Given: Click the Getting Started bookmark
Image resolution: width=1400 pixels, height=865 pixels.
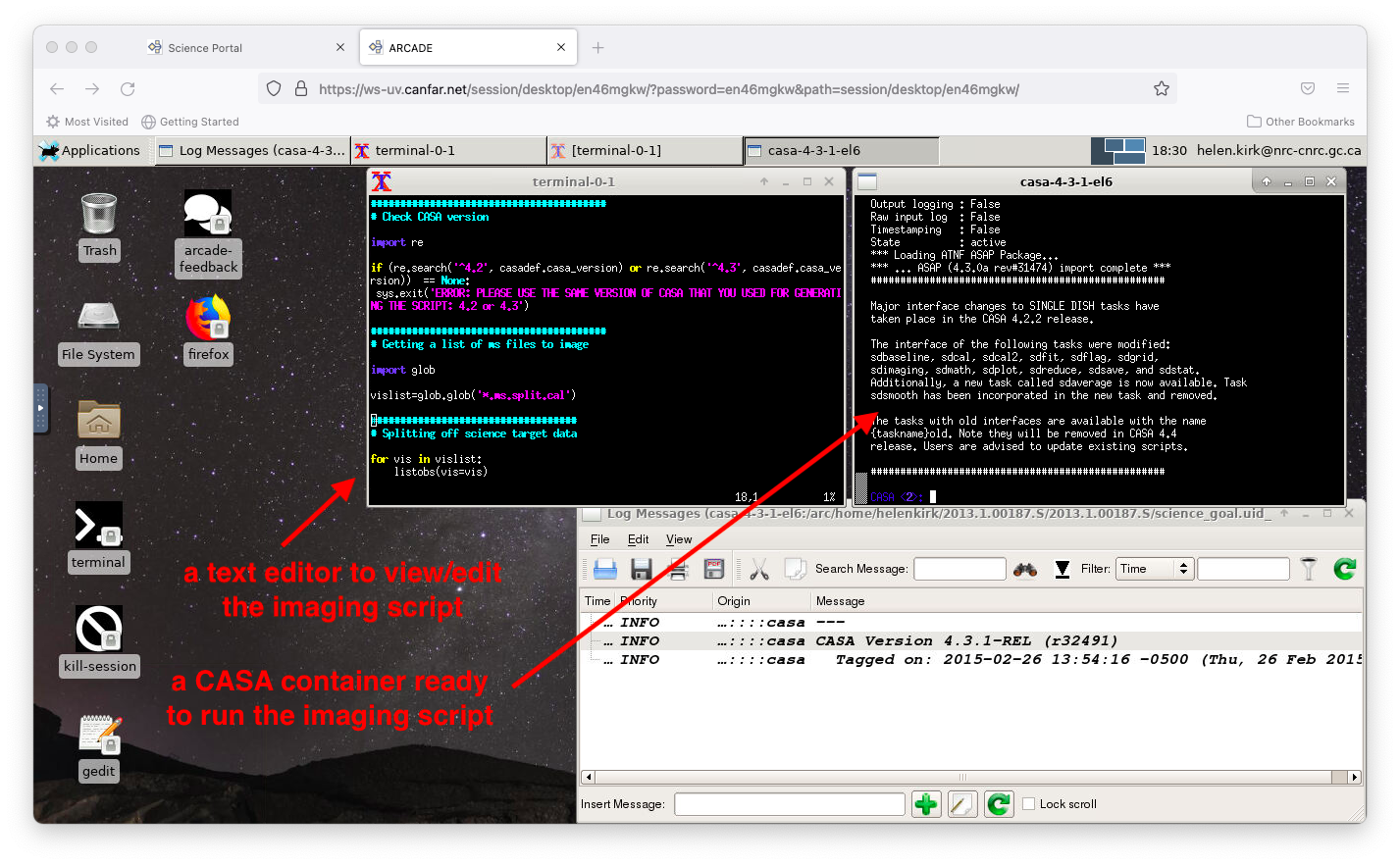Looking at the screenshot, I should click(x=190, y=122).
